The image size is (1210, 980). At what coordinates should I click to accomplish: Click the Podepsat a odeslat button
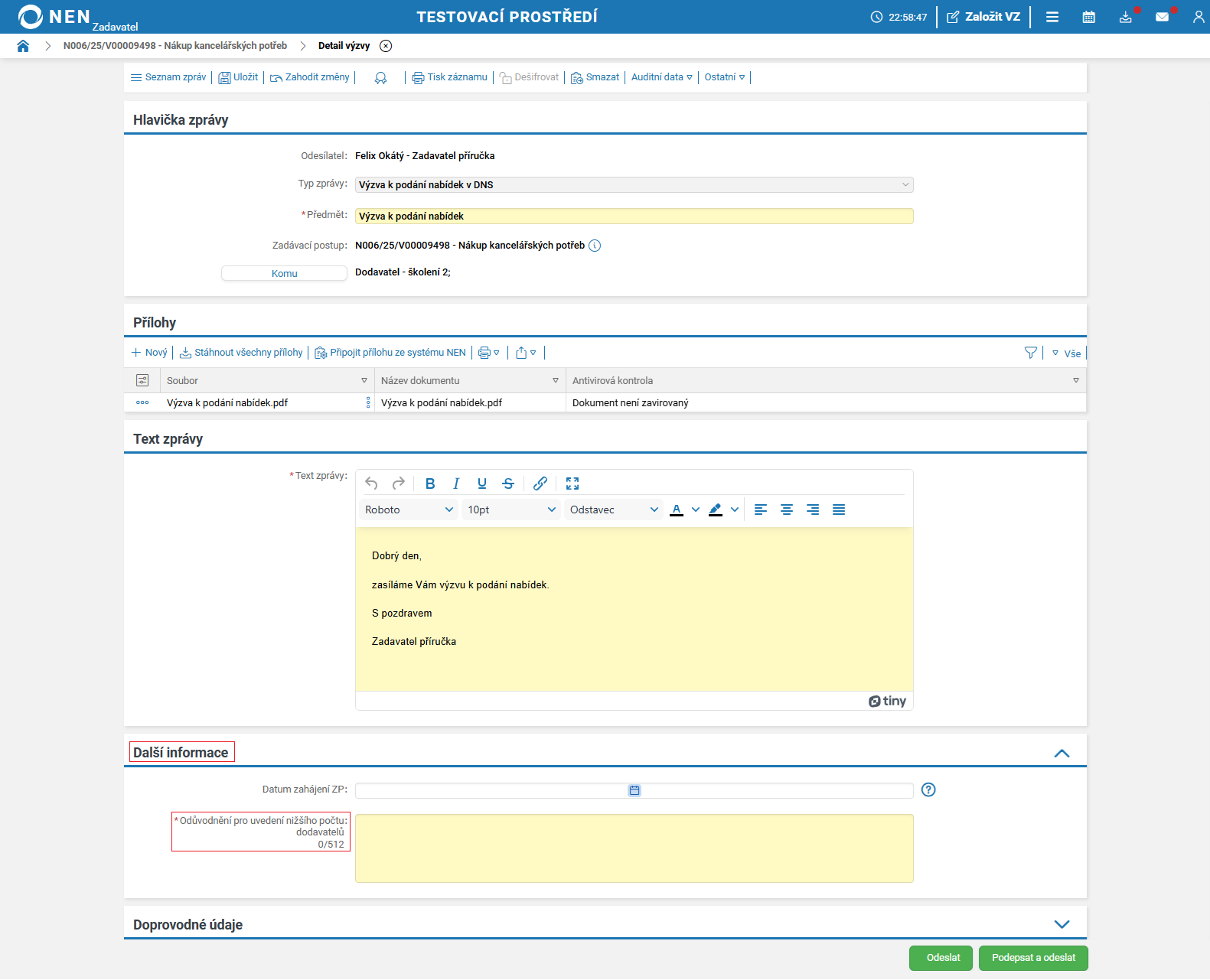click(x=1033, y=958)
